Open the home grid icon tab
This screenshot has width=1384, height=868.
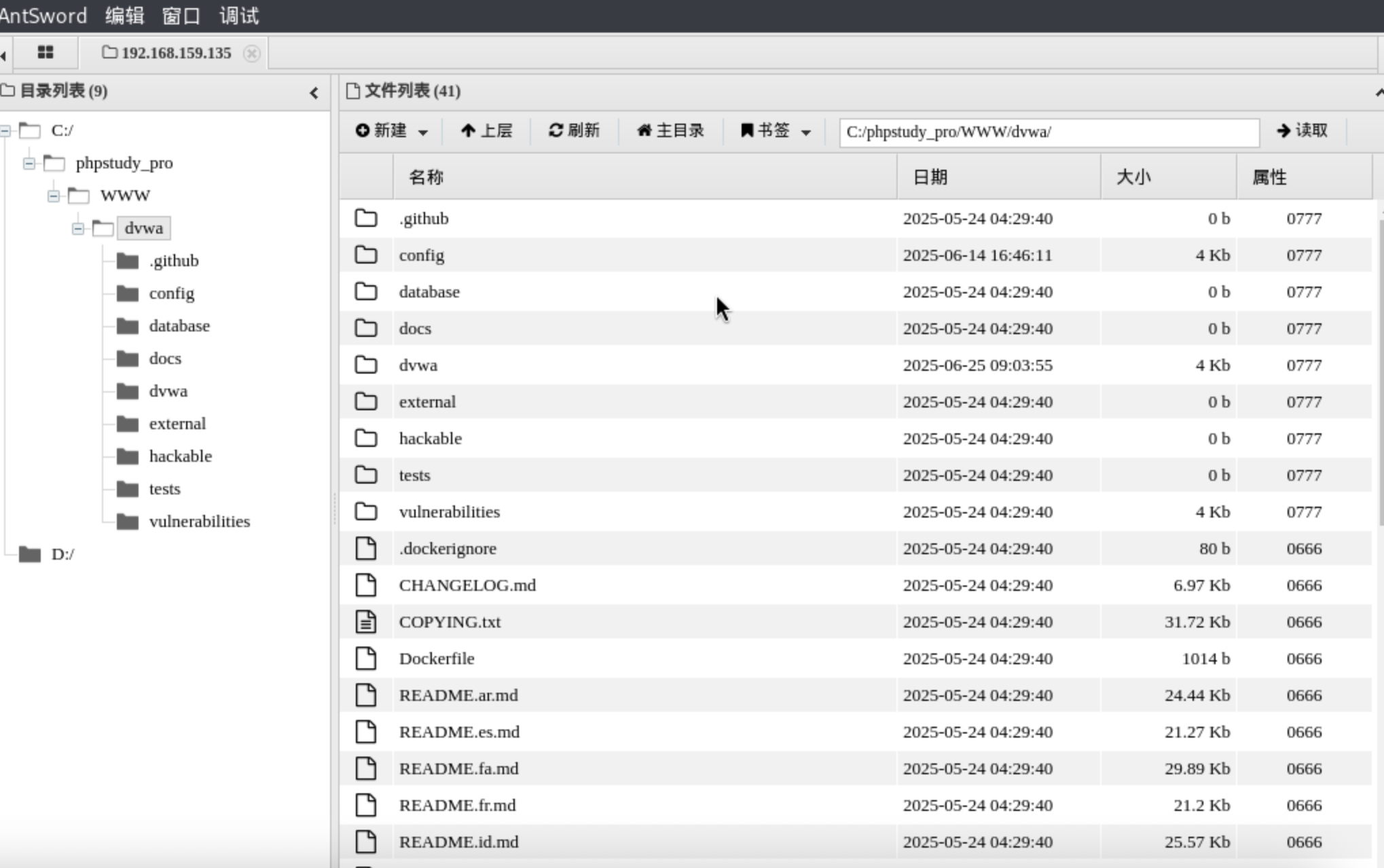click(x=45, y=52)
